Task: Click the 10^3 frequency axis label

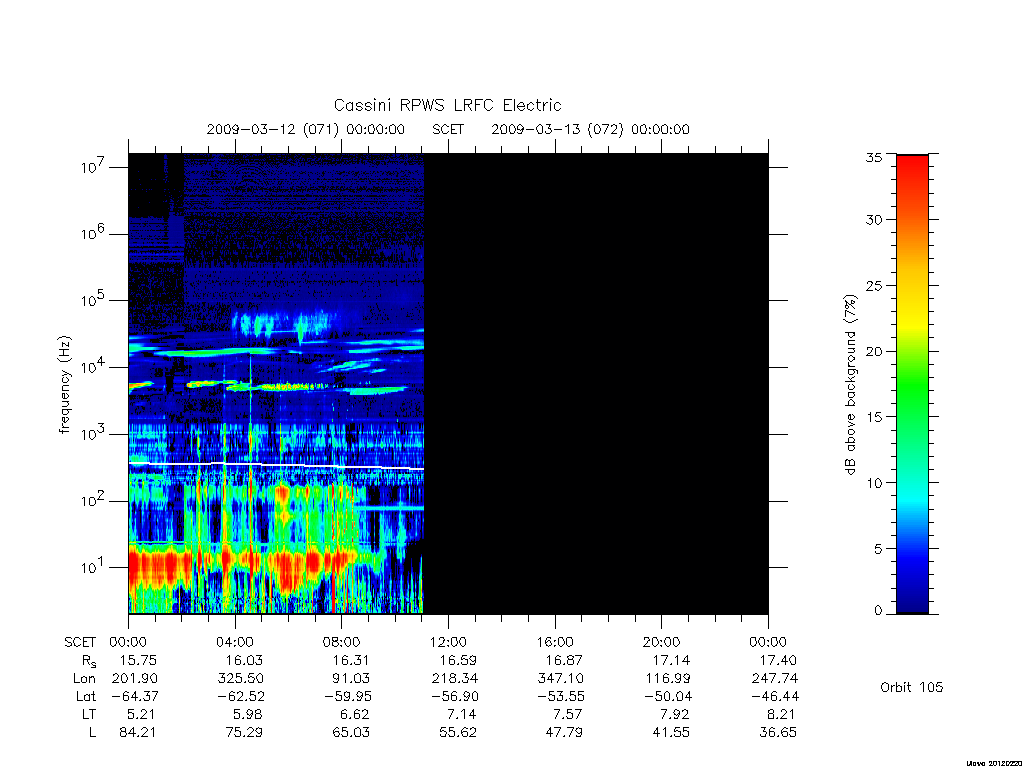Action: (92, 434)
